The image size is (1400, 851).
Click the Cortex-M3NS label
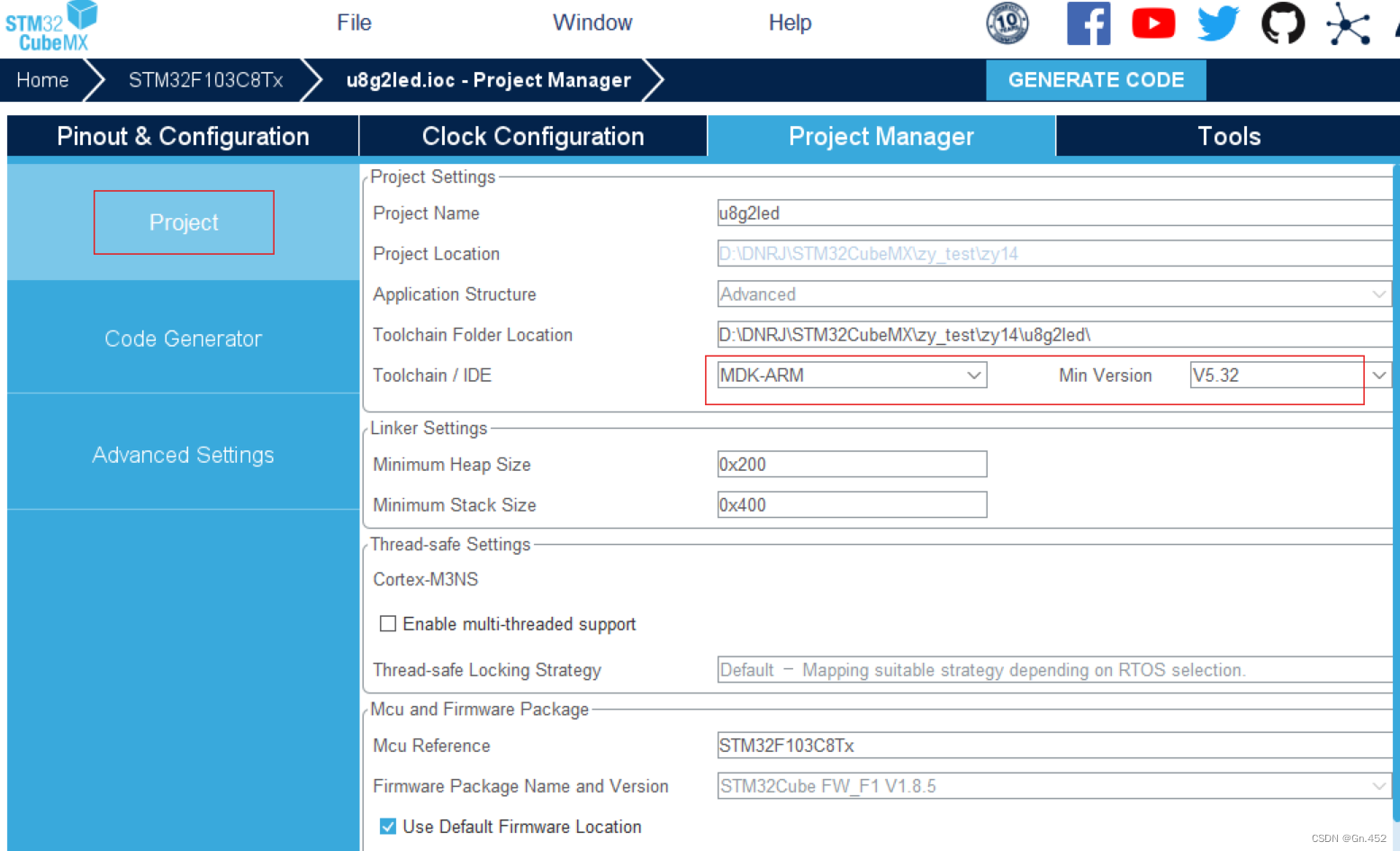click(x=426, y=579)
